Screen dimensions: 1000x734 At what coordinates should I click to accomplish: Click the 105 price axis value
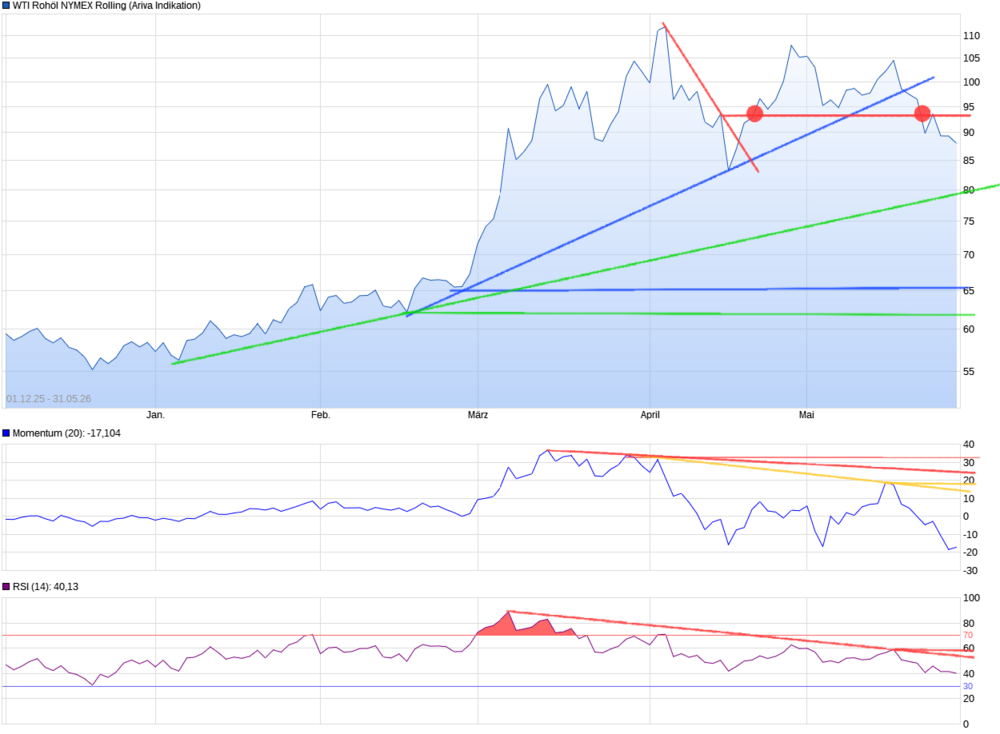[x=971, y=58]
